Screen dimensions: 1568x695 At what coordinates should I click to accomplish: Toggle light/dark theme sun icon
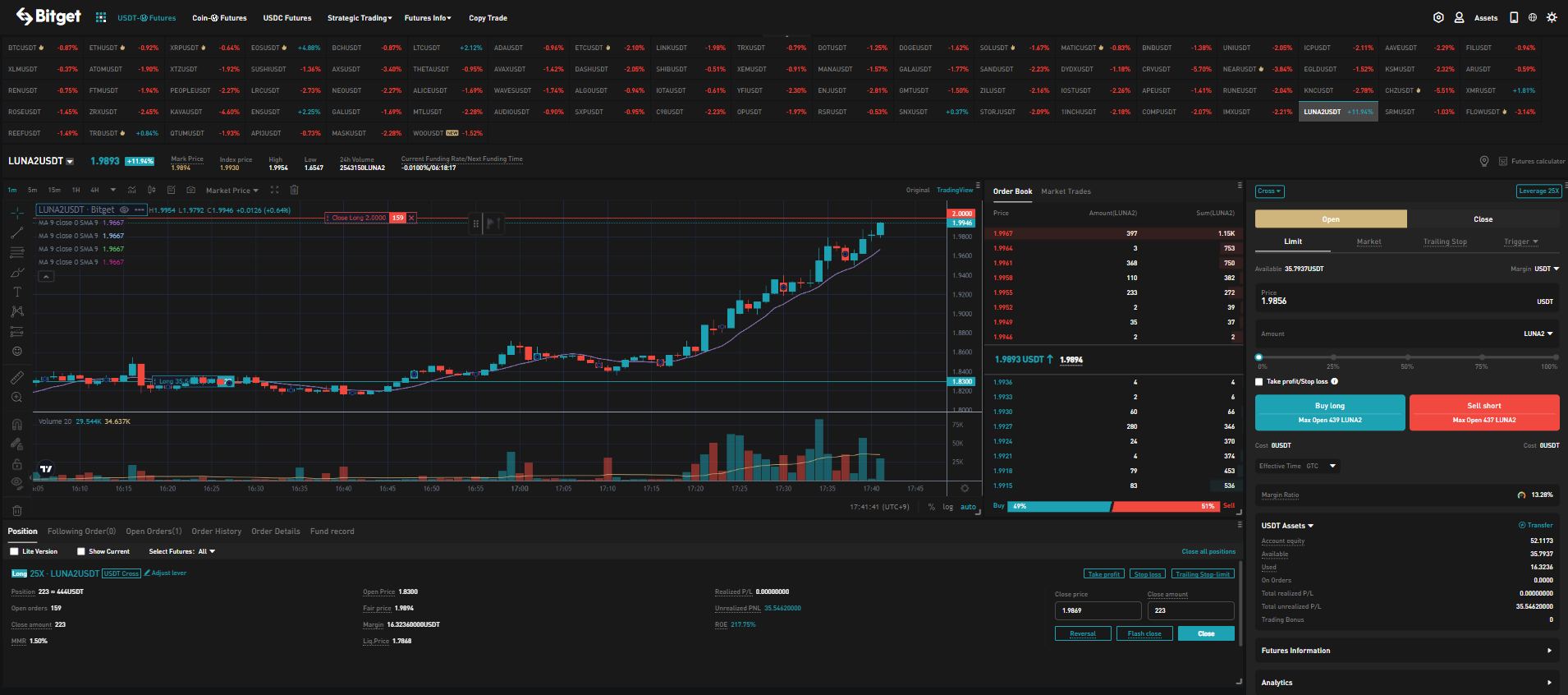click(1552, 17)
